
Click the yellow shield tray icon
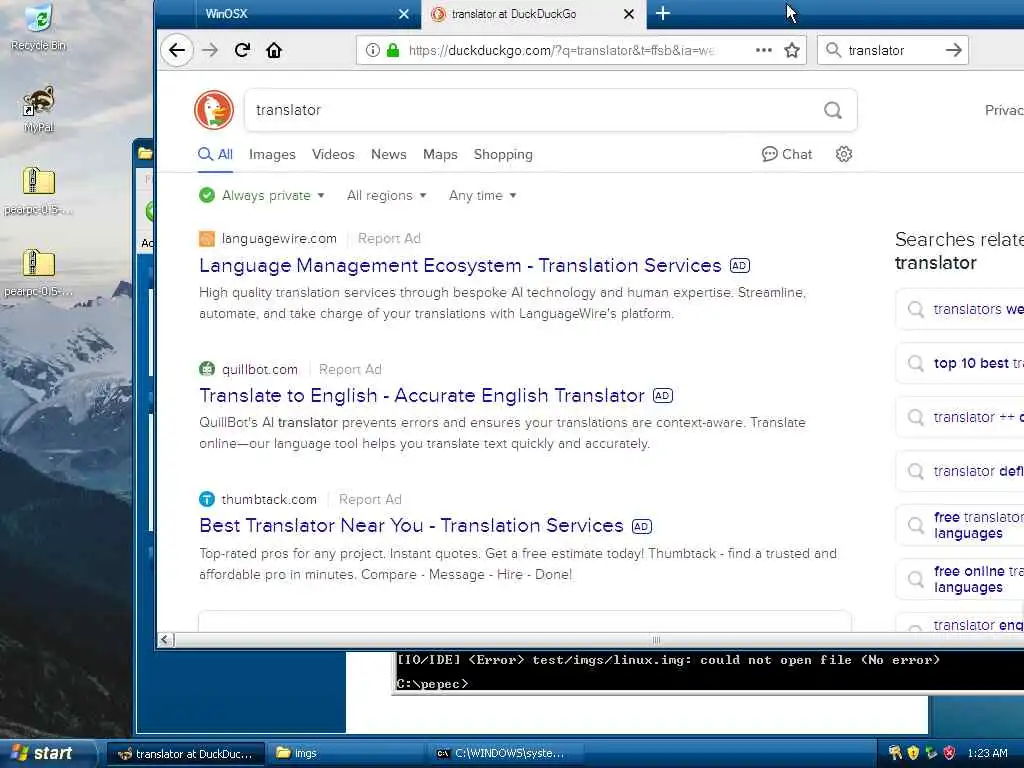(913, 753)
